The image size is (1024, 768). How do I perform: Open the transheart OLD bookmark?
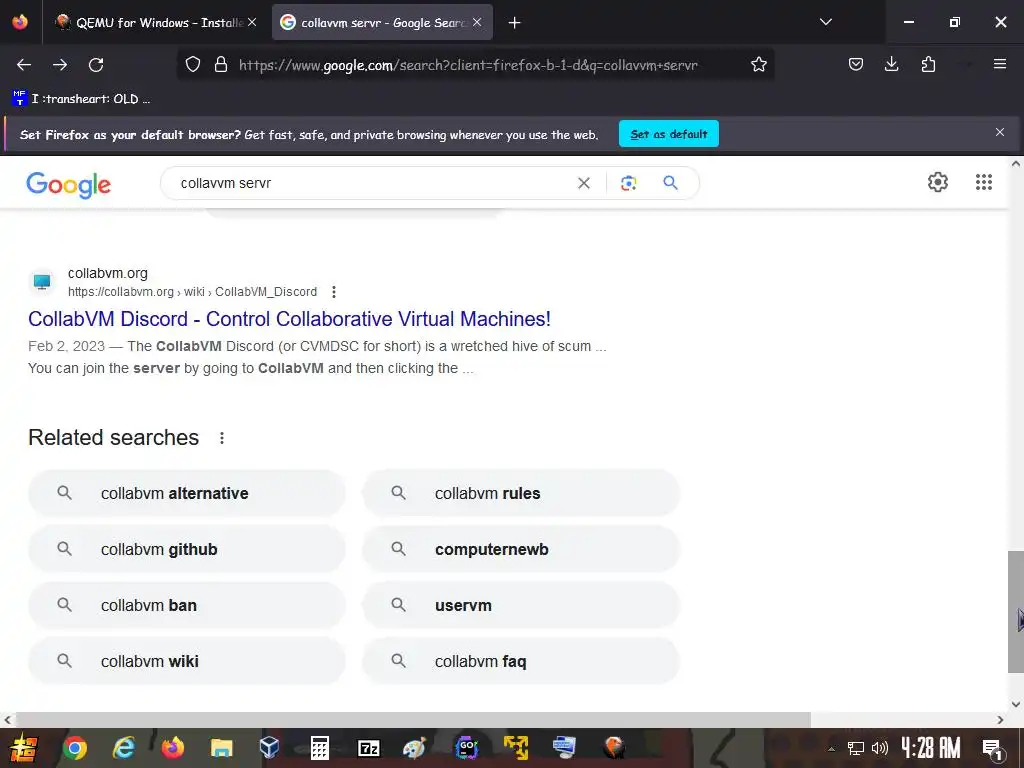(x=82, y=99)
